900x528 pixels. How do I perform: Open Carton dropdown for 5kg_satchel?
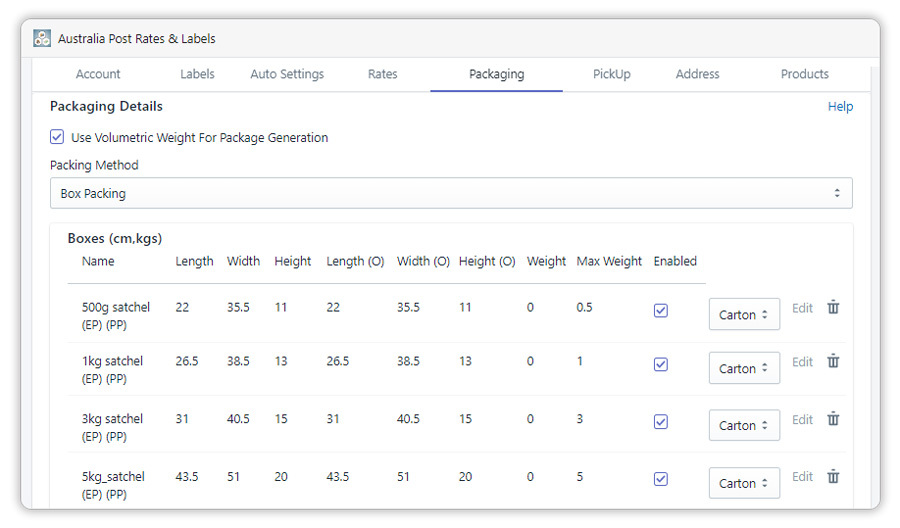point(744,483)
